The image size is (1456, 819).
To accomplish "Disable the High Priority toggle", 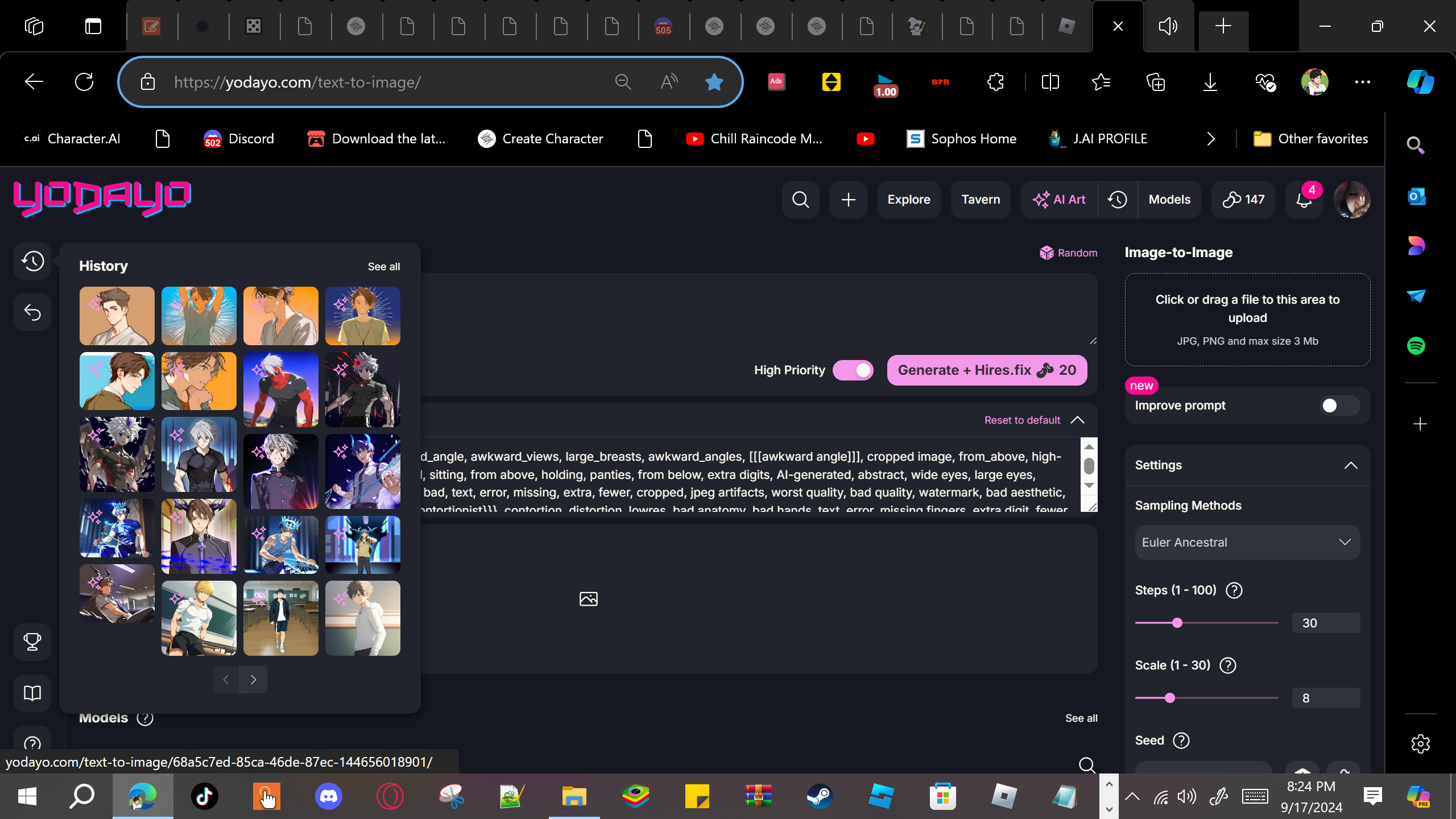I will [x=853, y=370].
